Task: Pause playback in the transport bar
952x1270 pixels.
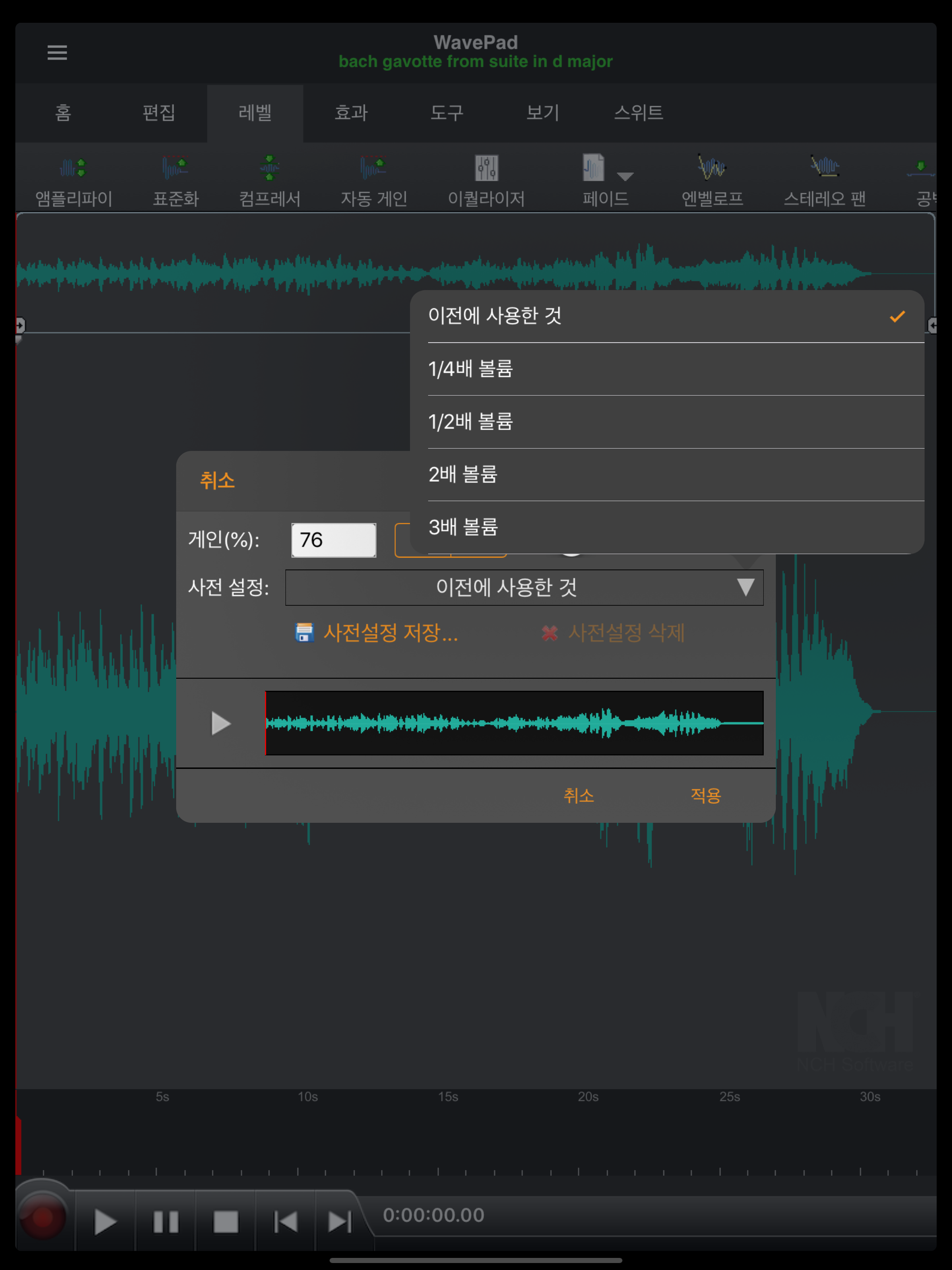Action: 165,1221
